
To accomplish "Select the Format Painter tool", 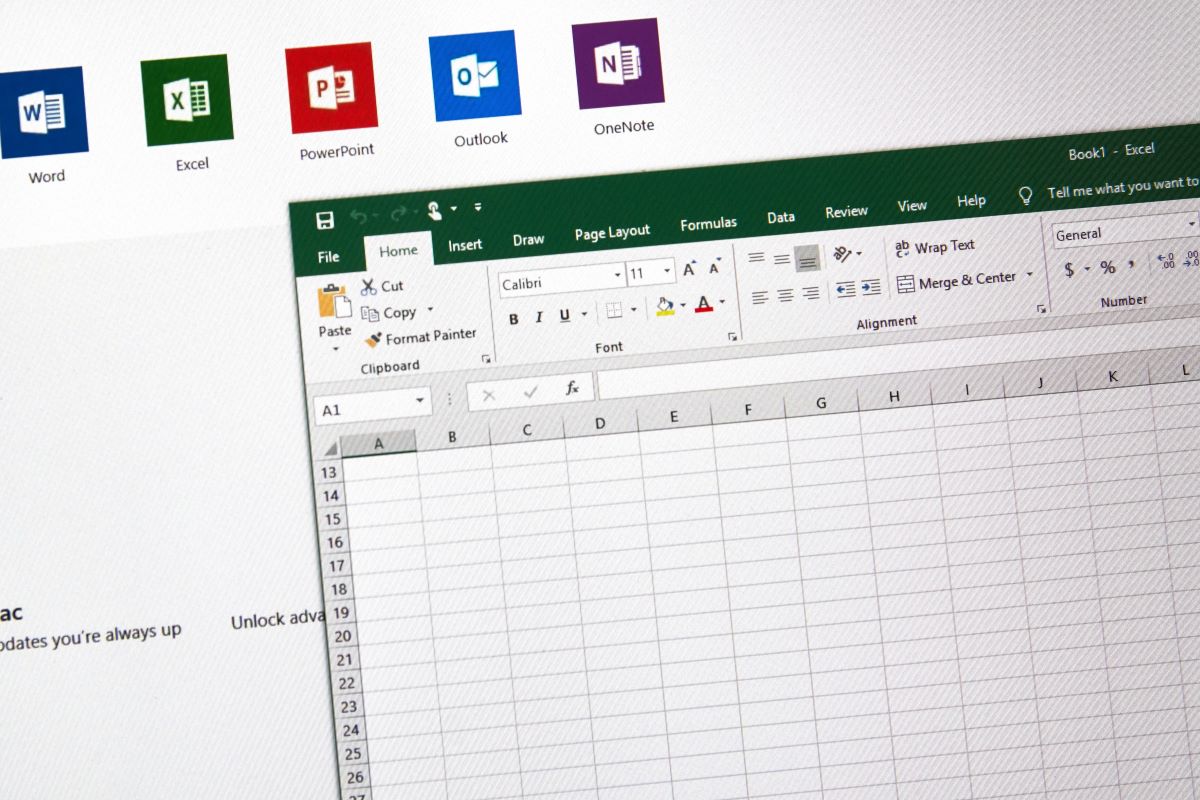I will pyautogui.click(x=421, y=338).
